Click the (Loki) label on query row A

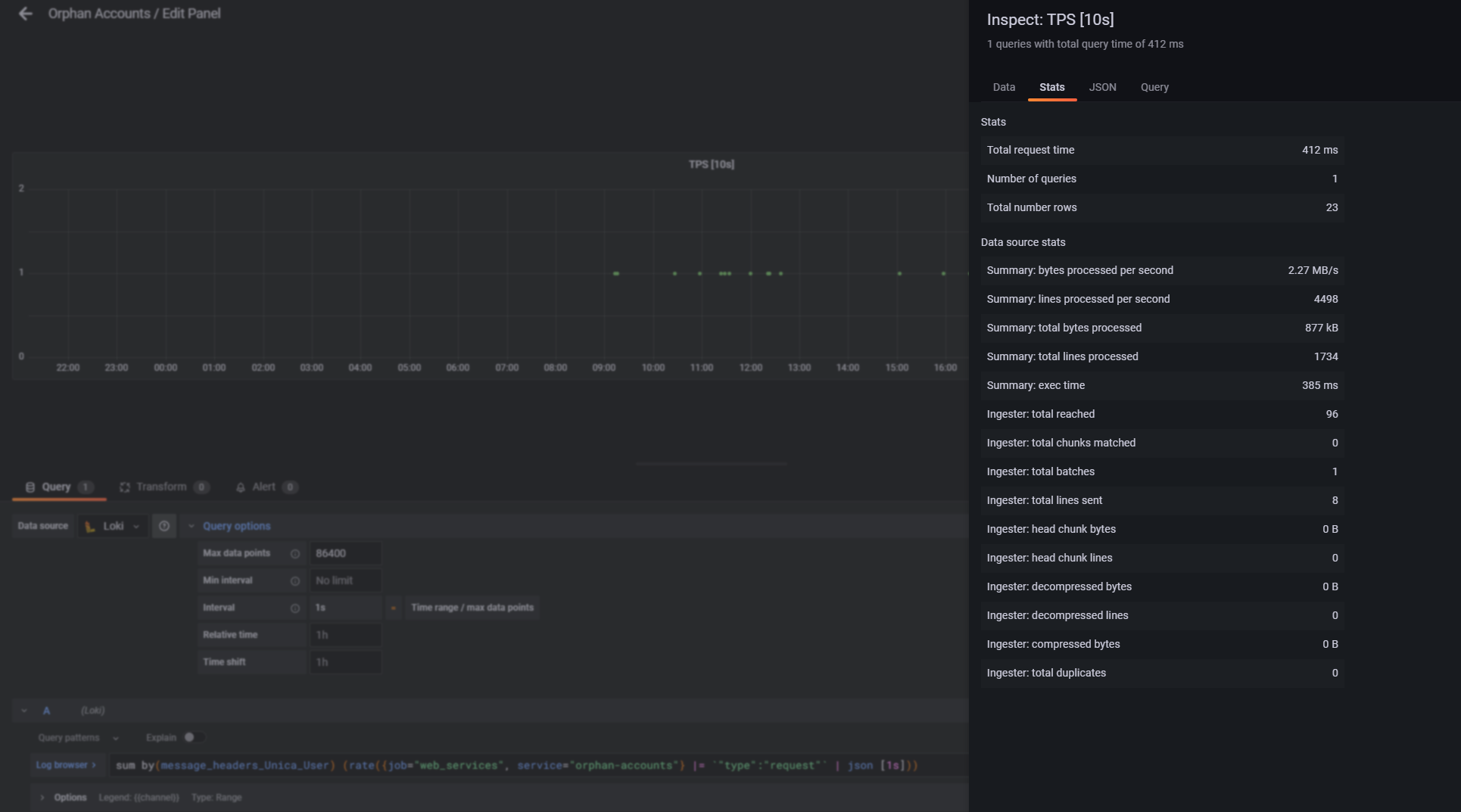(x=93, y=711)
